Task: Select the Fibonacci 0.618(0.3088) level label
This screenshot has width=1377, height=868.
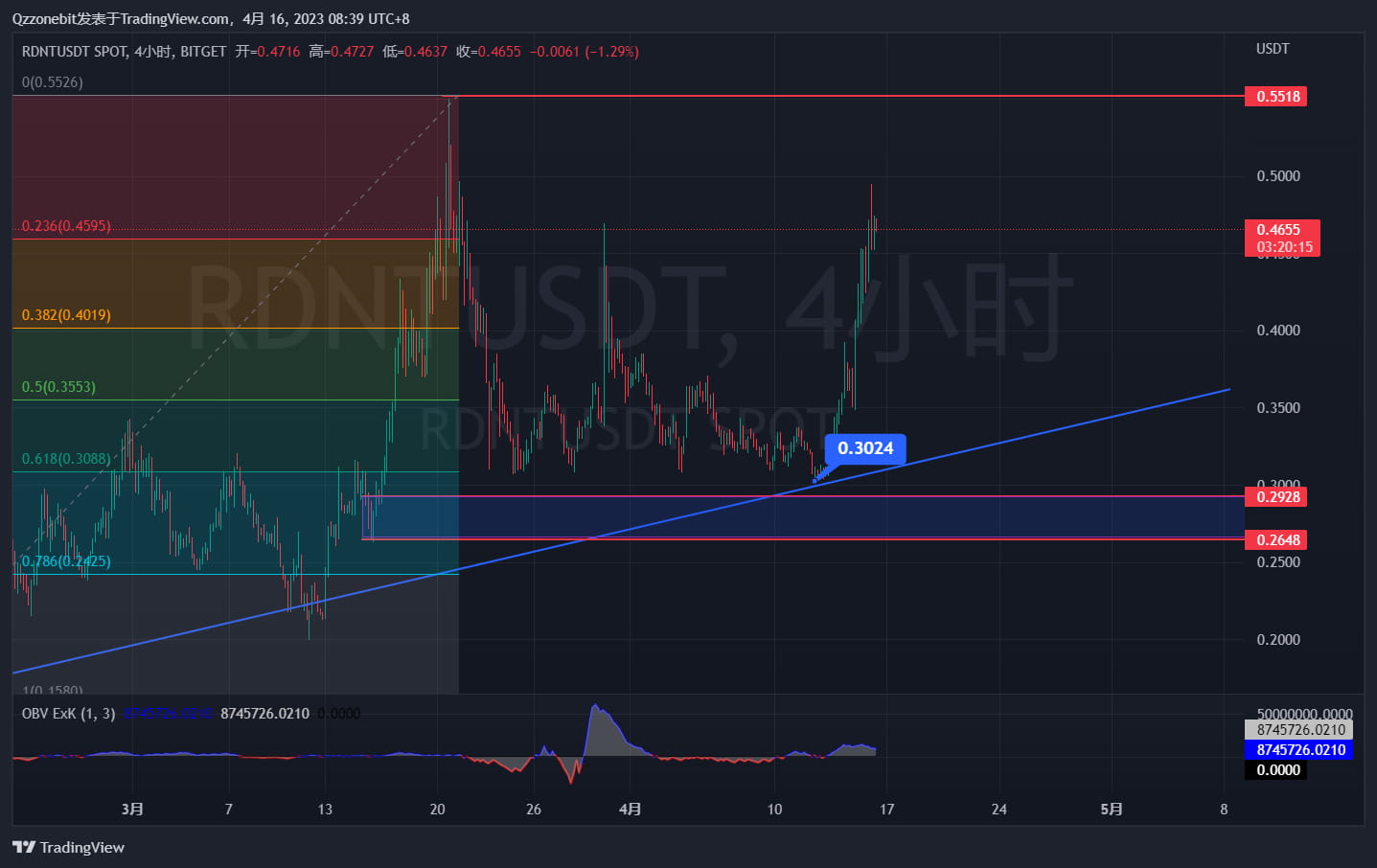Action: point(66,459)
